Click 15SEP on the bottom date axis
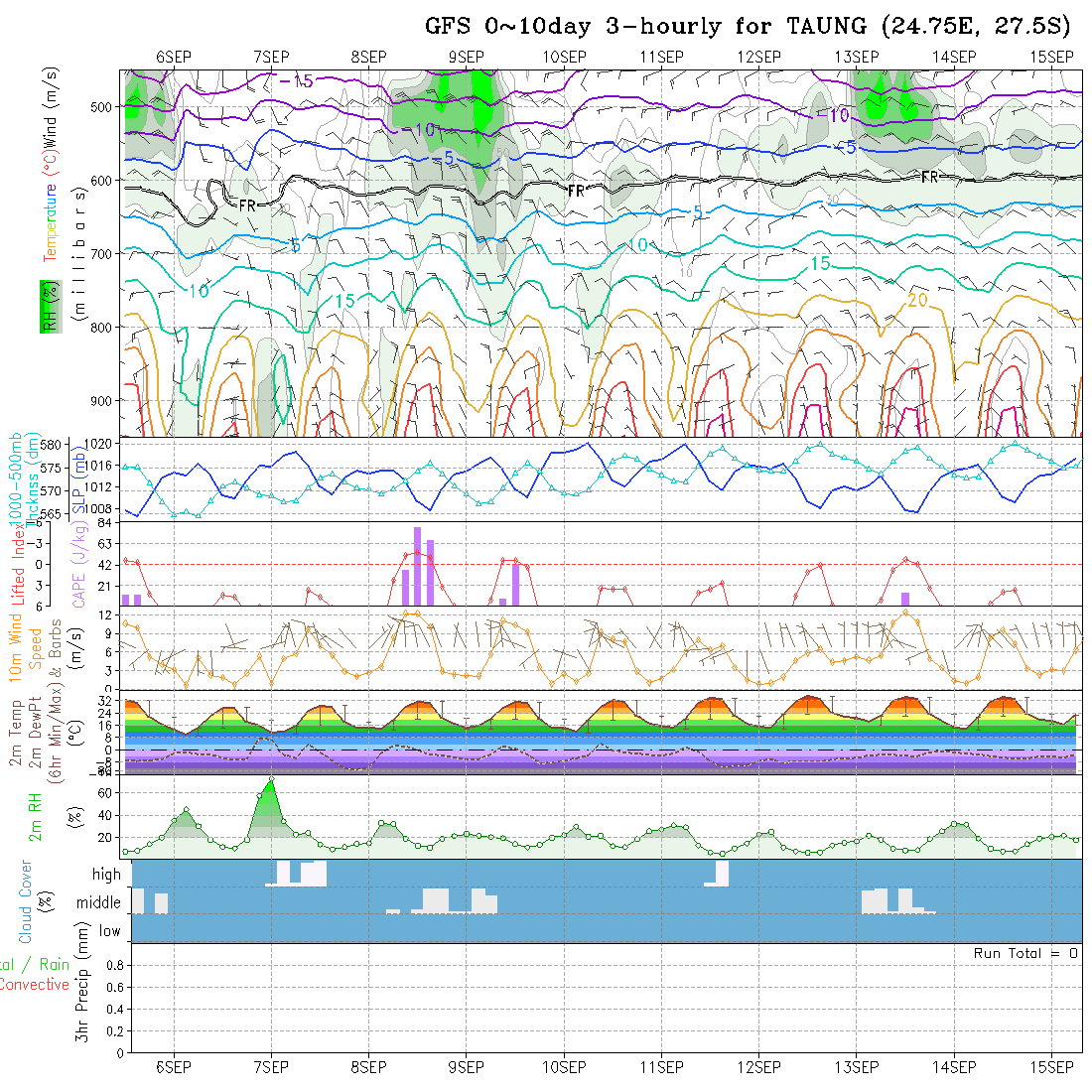 (1051, 1067)
